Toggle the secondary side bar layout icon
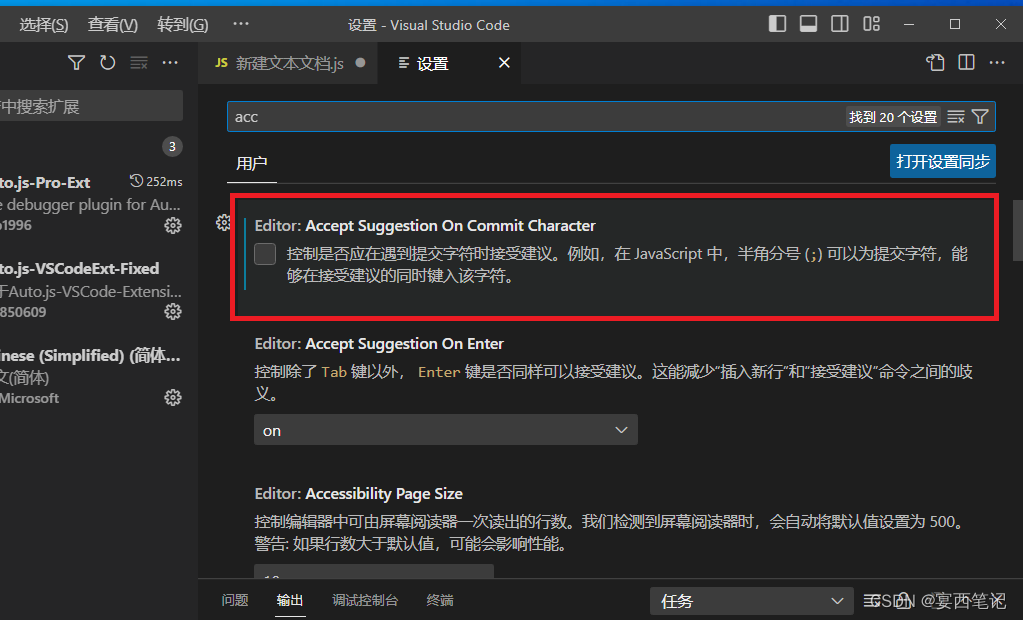The height and width of the screenshot is (620, 1023). [840, 24]
